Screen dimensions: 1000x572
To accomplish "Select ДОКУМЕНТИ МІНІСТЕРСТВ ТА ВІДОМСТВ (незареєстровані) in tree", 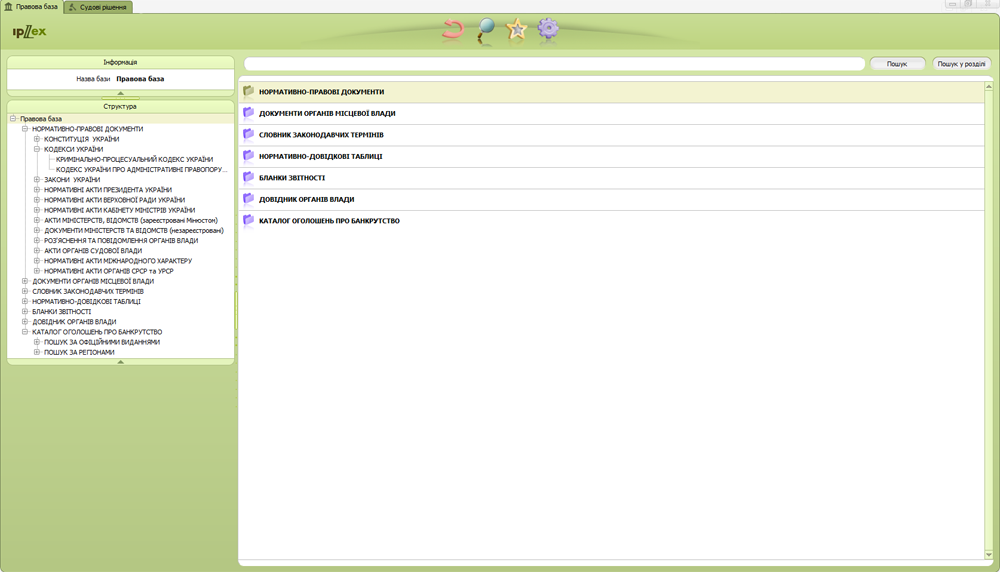I will click(x=134, y=230).
